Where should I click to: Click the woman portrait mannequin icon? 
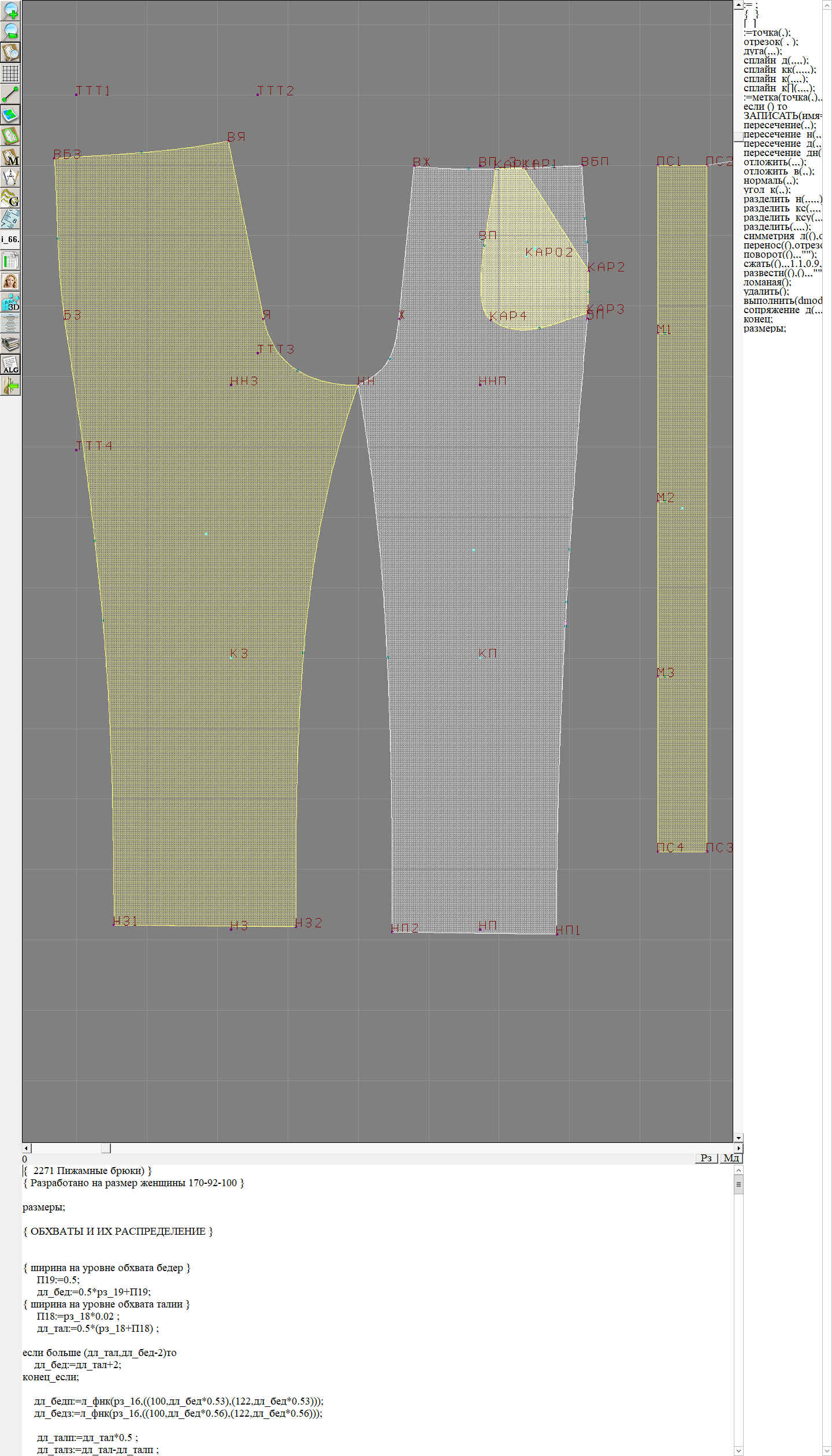click(10, 281)
